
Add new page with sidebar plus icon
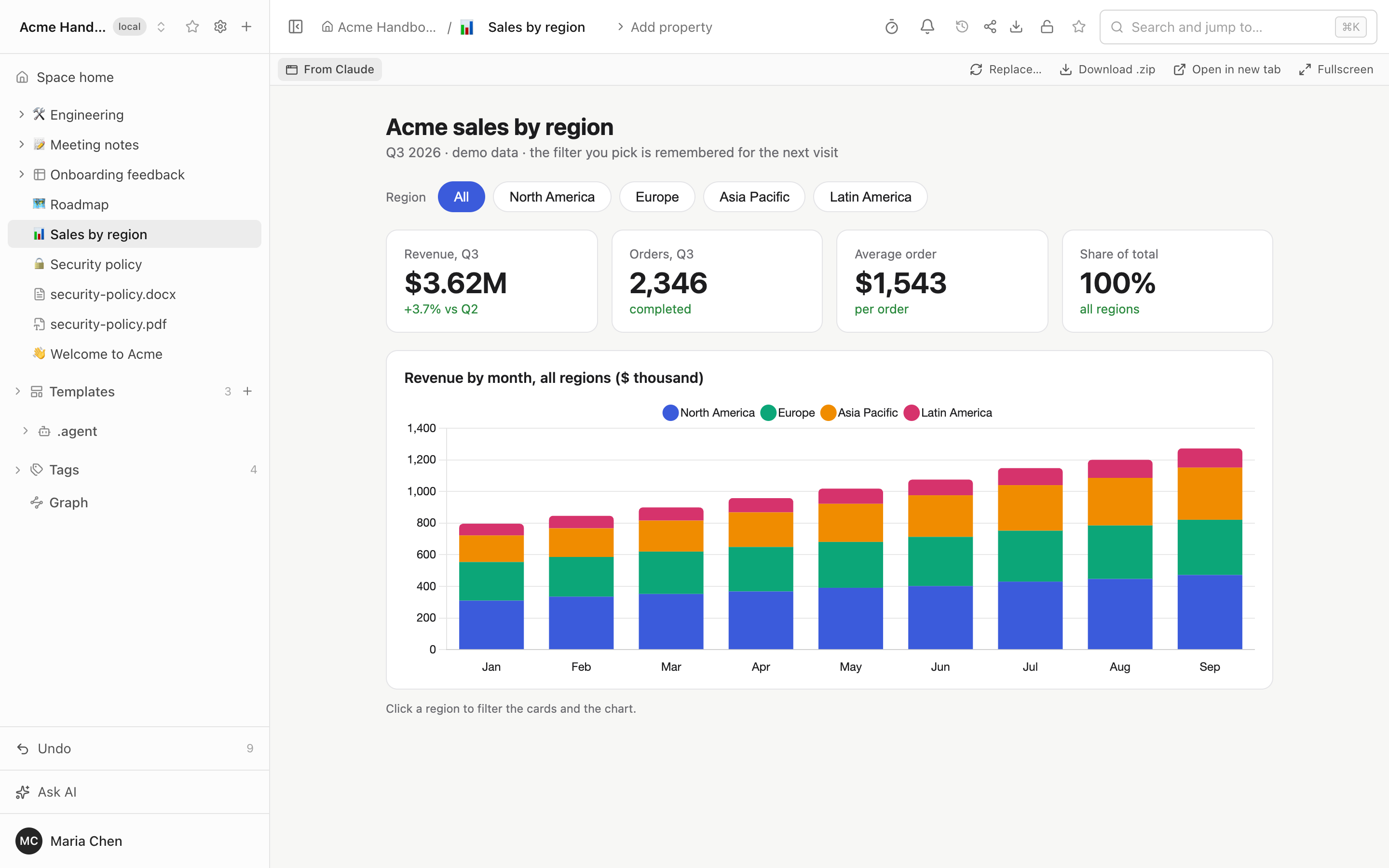[246, 27]
